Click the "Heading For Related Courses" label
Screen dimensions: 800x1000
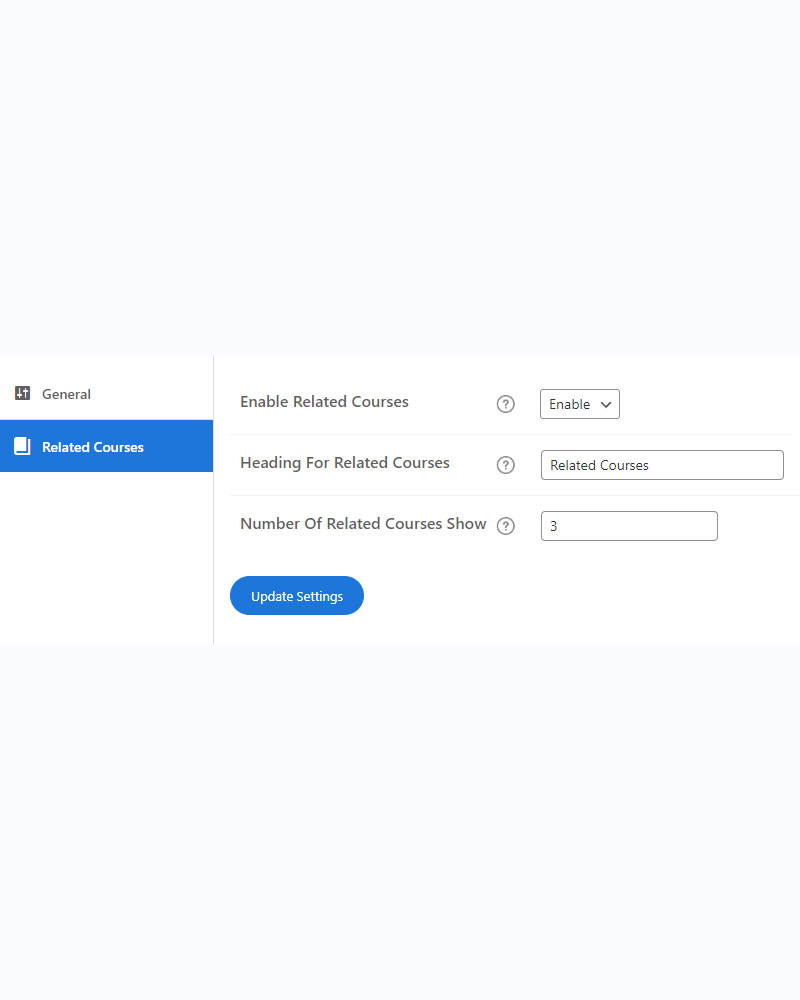[x=345, y=463]
